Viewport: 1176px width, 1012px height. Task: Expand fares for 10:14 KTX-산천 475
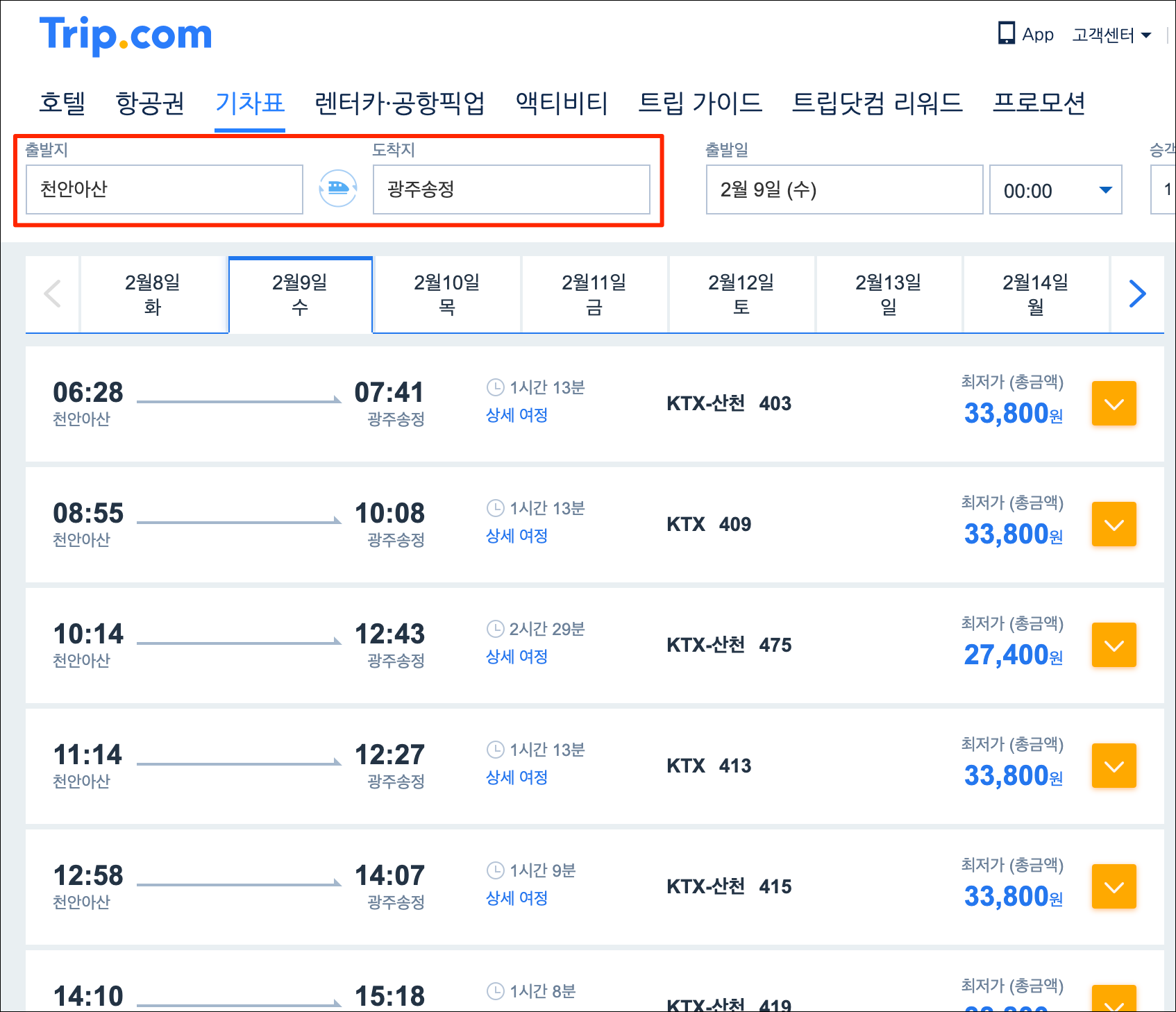pyautogui.click(x=1114, y=645)
